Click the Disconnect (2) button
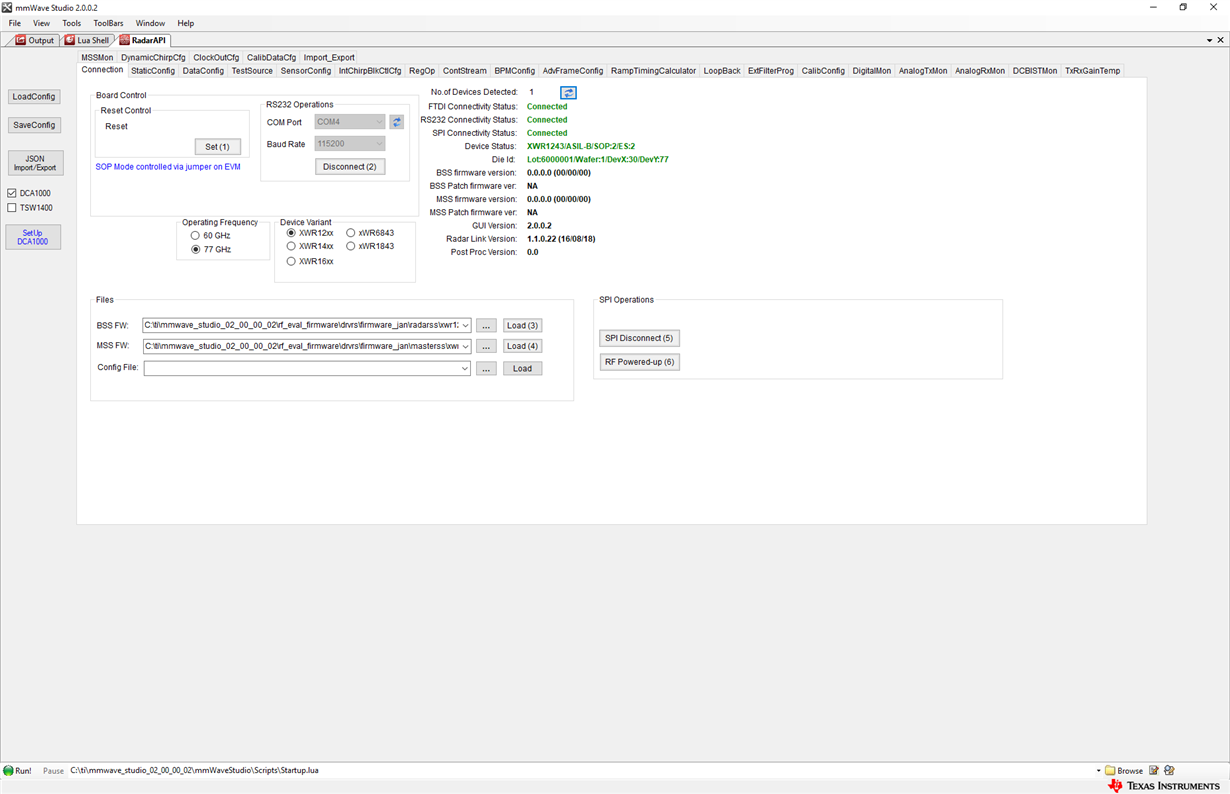 click(x=350, y=167)
